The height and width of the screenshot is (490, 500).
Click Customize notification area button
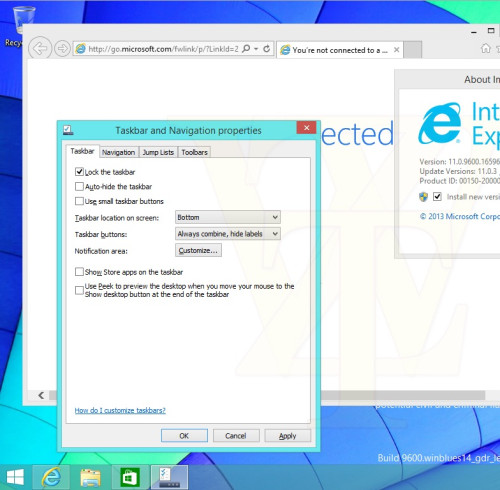point(198,250)
